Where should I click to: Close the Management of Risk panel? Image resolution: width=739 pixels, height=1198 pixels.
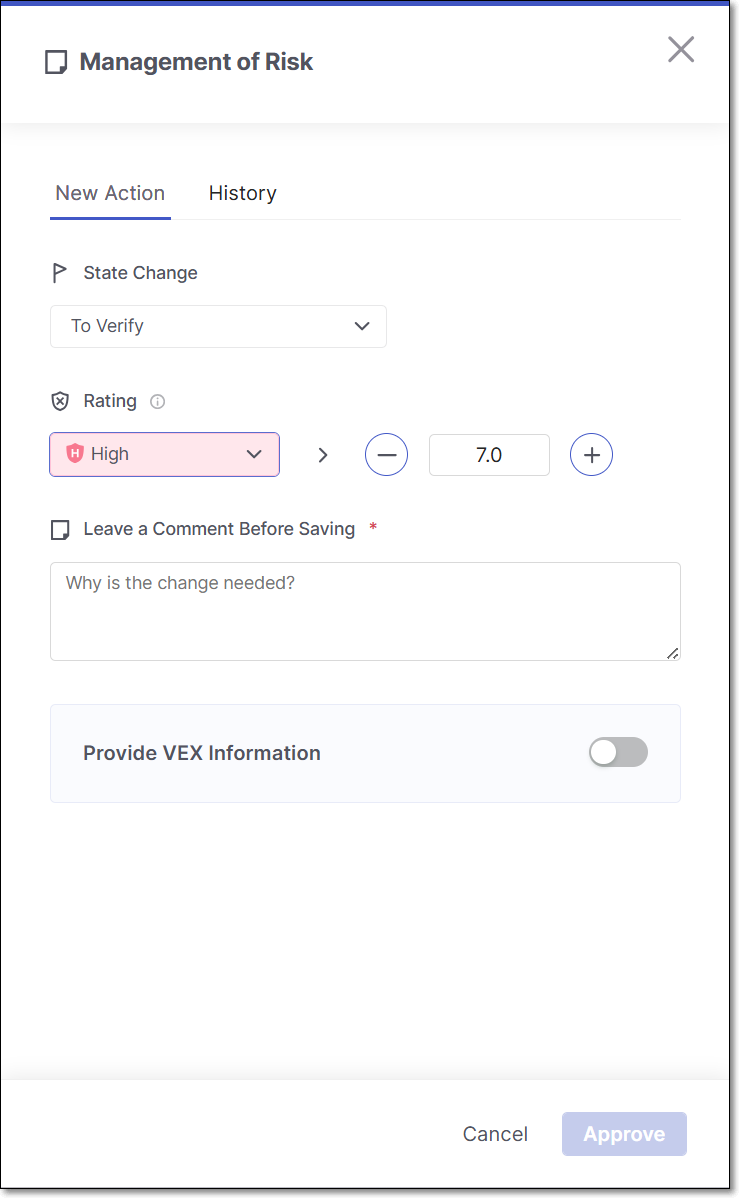(681, 49)
